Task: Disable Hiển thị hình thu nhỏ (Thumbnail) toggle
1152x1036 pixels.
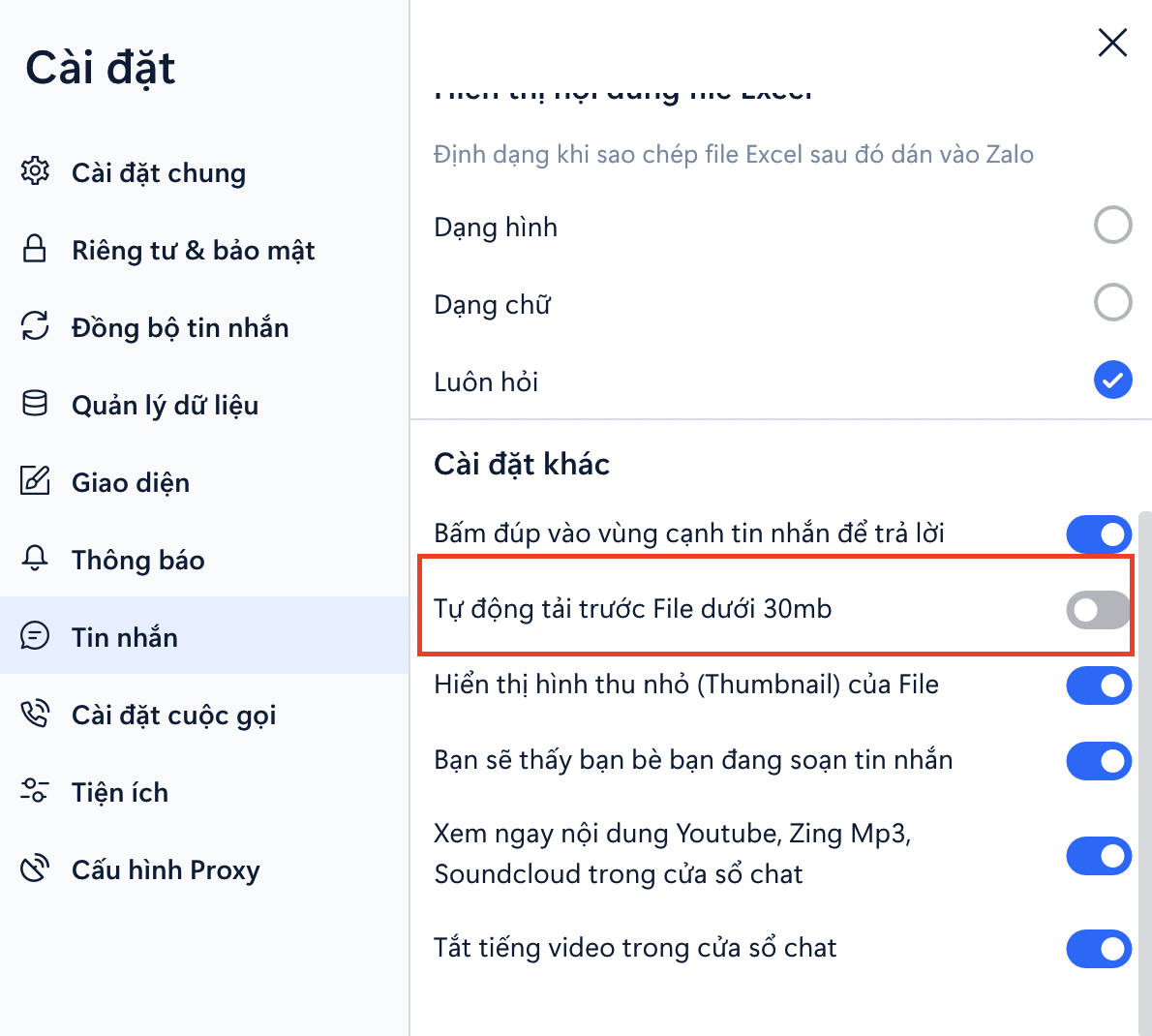Action: point(1098,686)
